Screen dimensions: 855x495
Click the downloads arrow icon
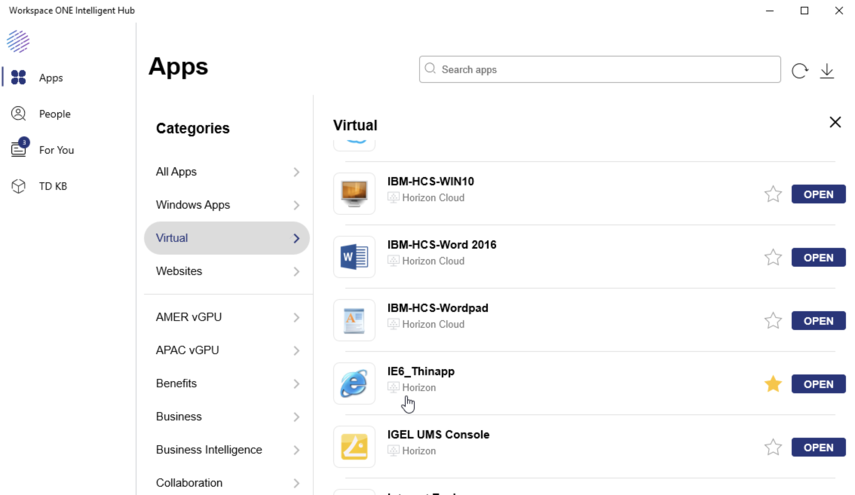(827, 71)
